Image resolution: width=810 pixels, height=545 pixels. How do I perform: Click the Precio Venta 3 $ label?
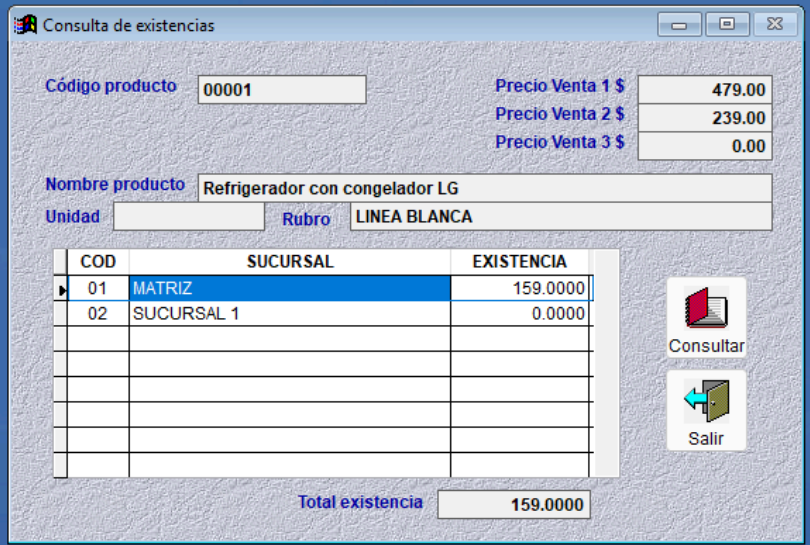pos(560,142)
